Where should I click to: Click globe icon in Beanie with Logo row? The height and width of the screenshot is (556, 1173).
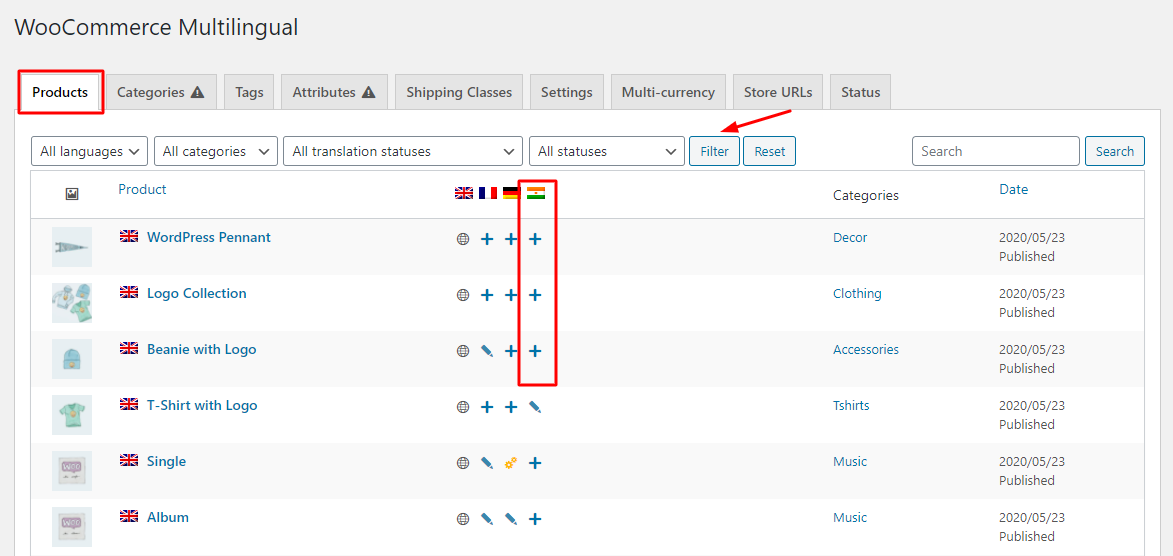(x=463, y=351)
